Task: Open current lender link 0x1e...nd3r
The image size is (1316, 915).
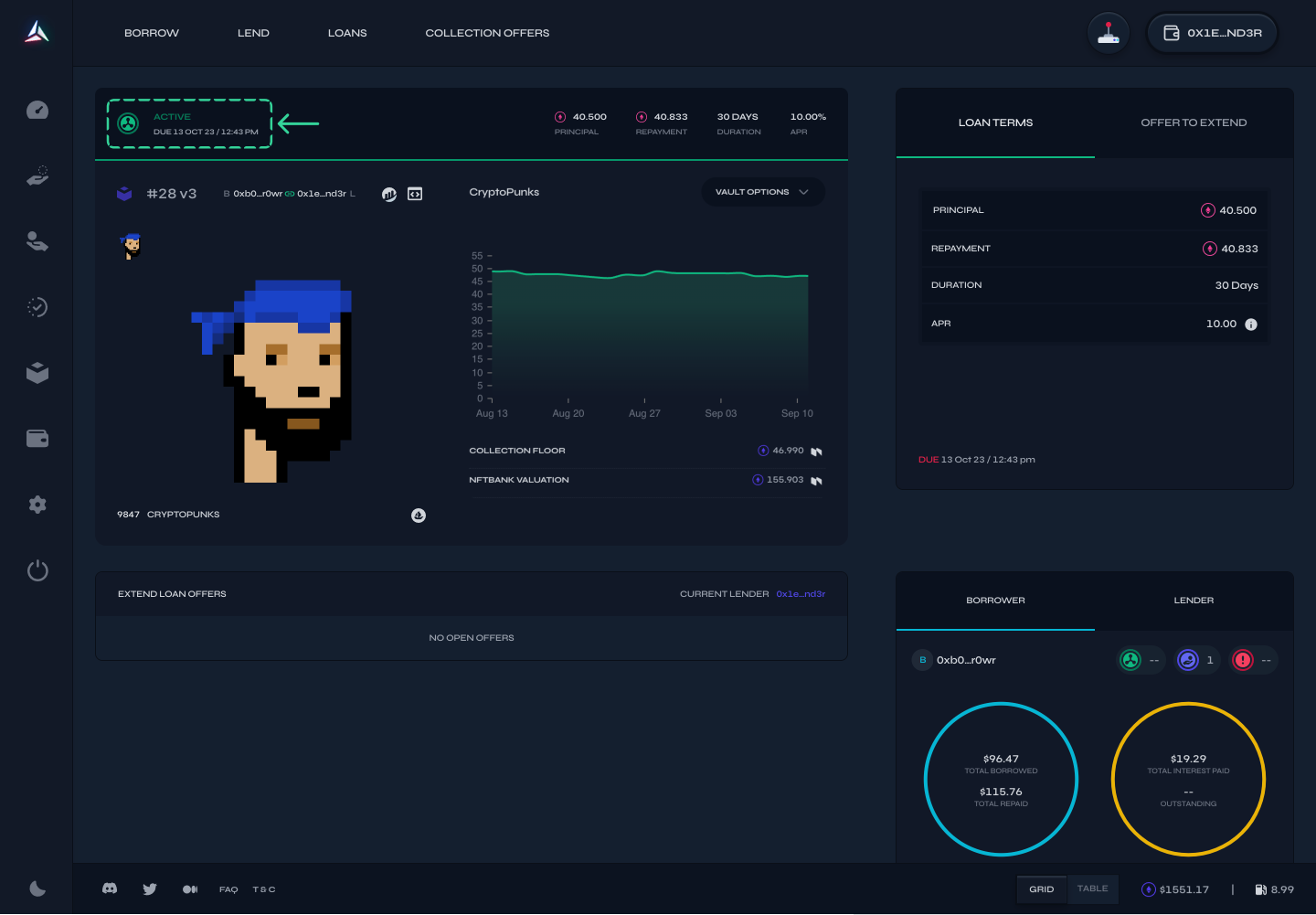Action: [x=801, y=594]
